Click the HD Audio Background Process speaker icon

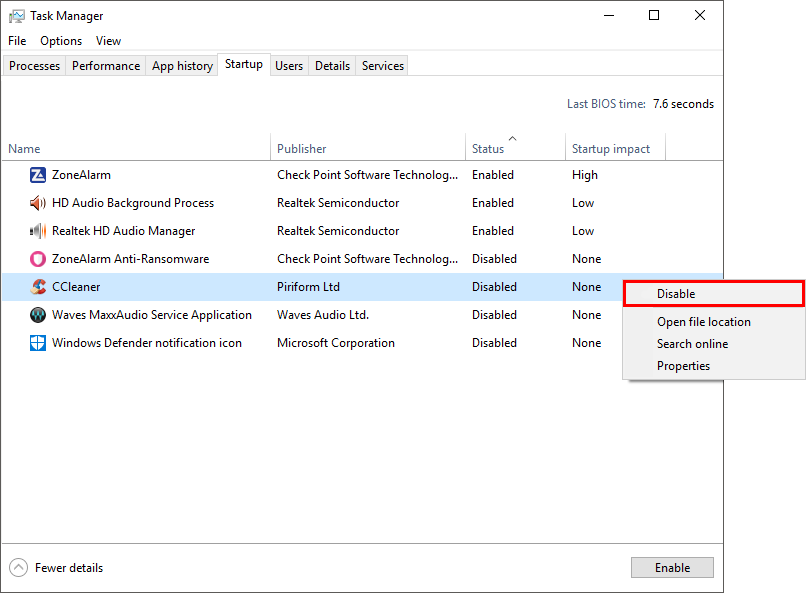tap(38, 203)
